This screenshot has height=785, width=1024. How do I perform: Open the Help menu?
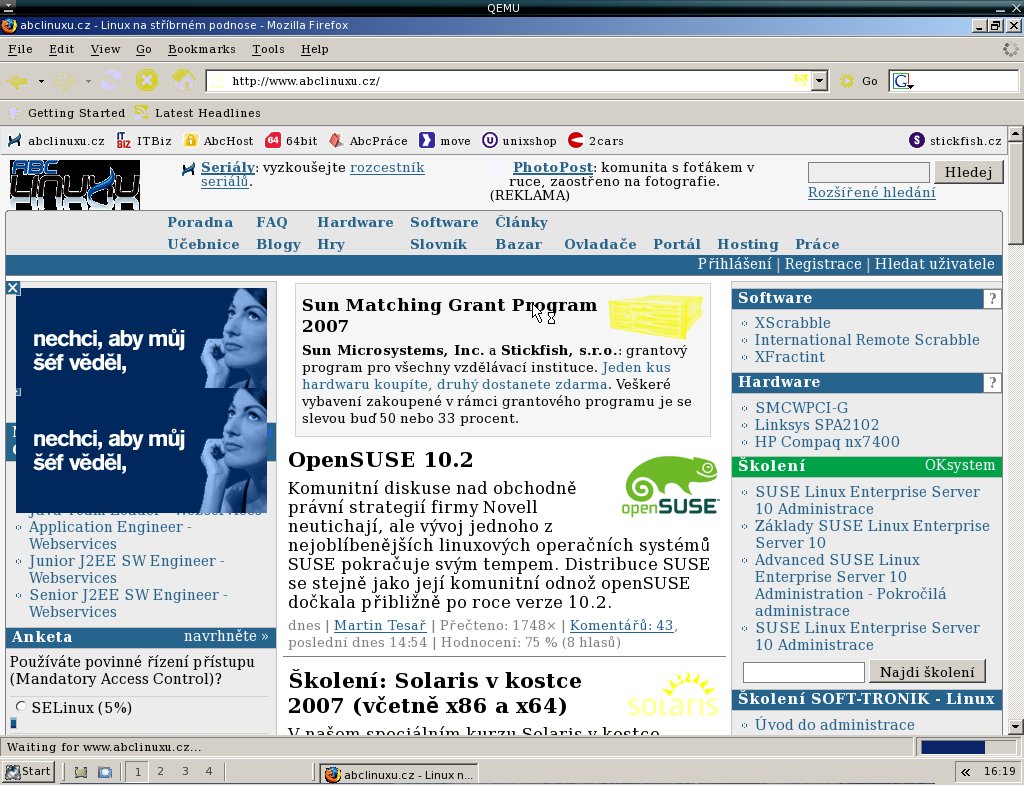[315, 49]
